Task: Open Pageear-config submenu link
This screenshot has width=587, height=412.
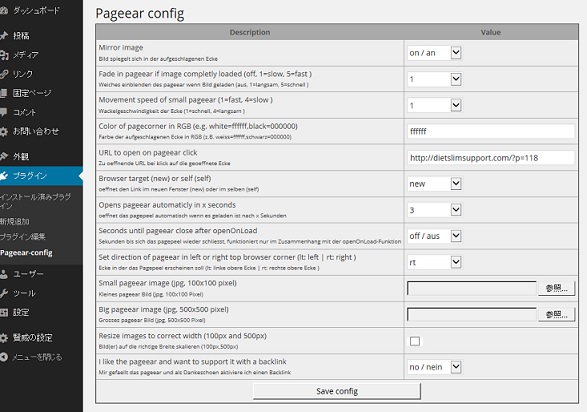Action: (26, 253)
